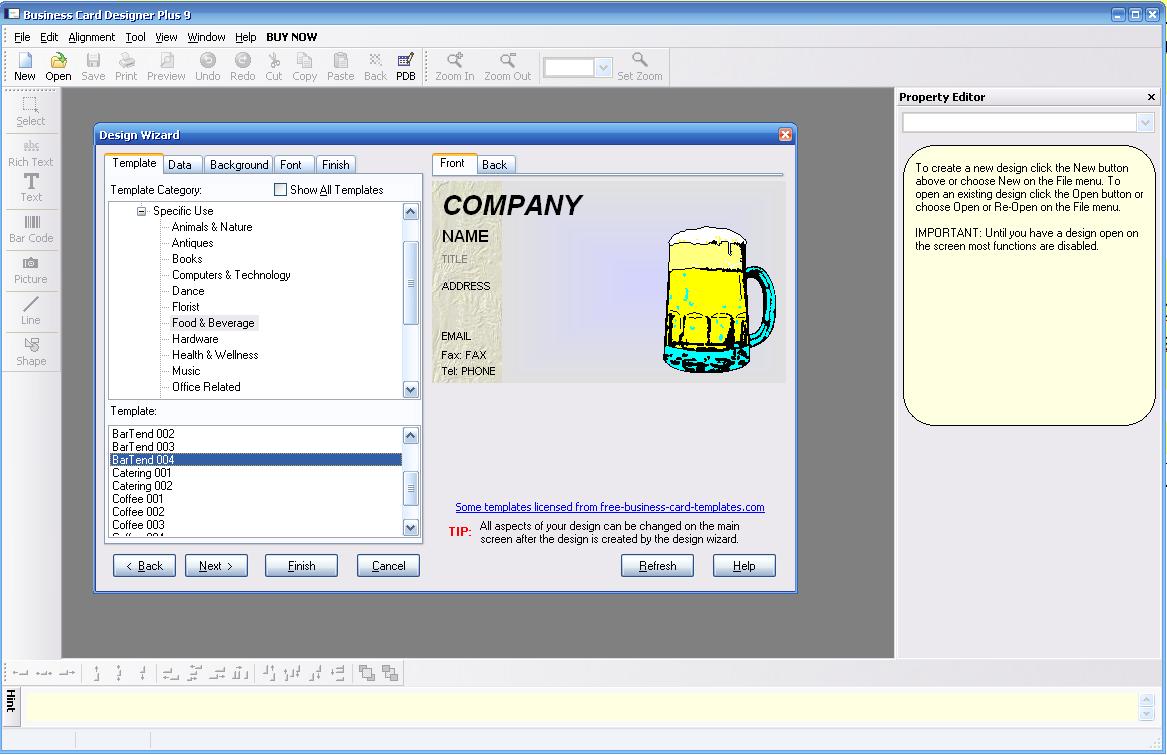This screenshot has height=755, width=1167.
Task: Switch to the Background tab
Action: (239, 165)
